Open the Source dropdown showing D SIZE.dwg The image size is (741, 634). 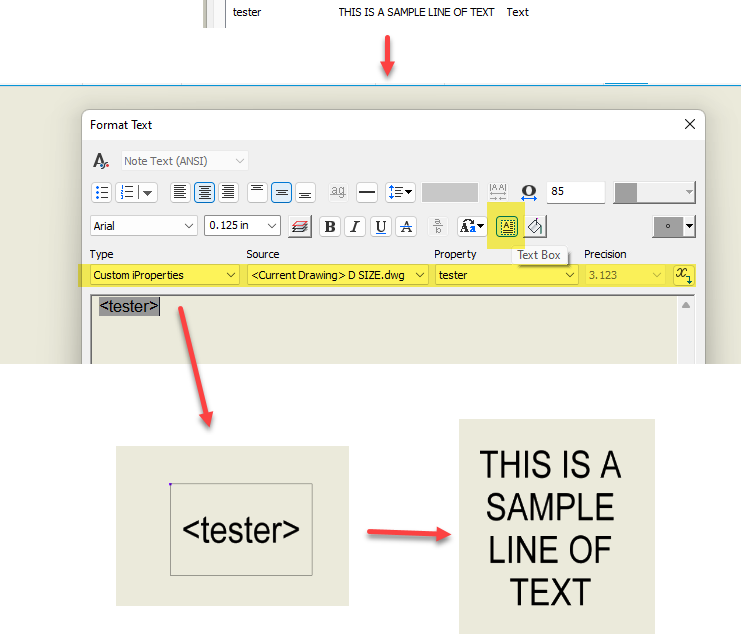point(337,275)
